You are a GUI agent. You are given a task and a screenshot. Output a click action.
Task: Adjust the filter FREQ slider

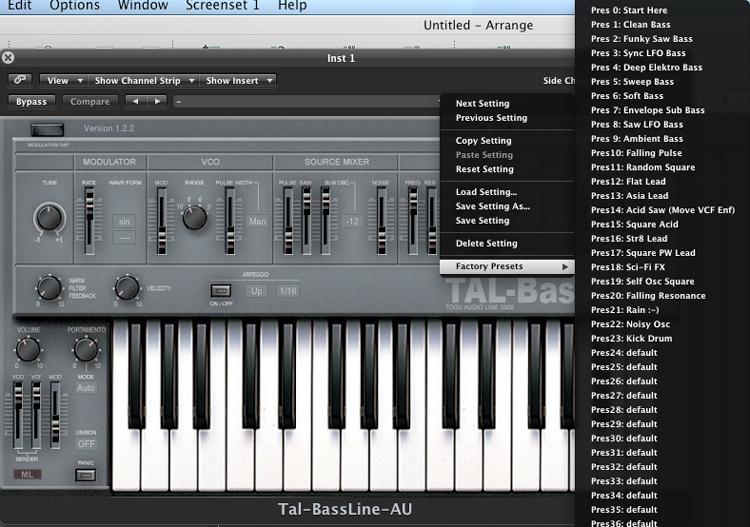(x=412, y=221)
